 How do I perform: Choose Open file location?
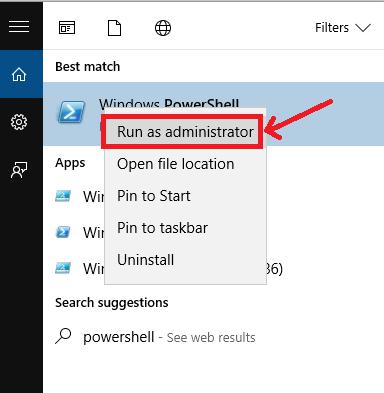(185, 164)
